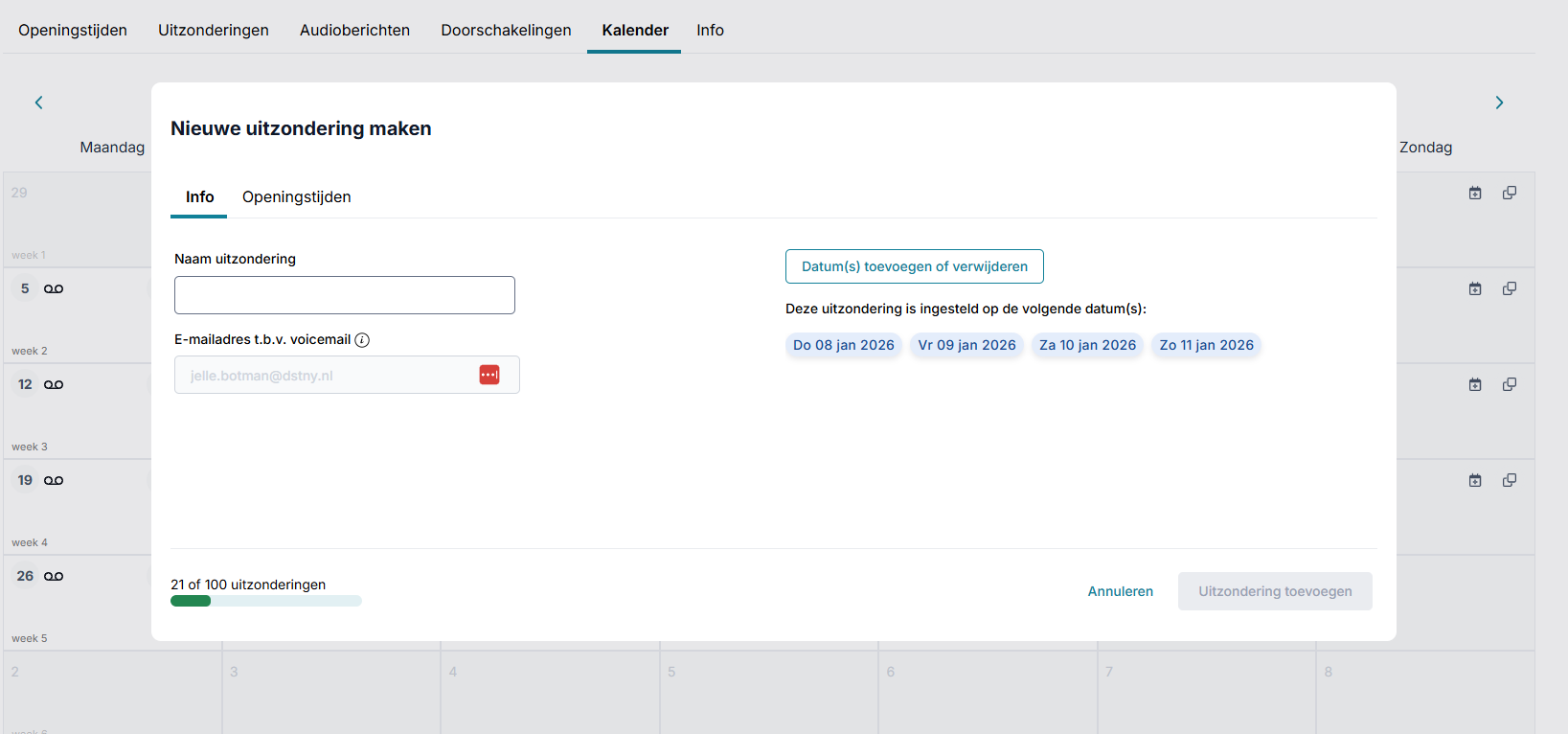Click the voicemail icon next to day 5 in week 2
Image resolution: width=1568 pixels, height=734 pixels.
(54, 288)
